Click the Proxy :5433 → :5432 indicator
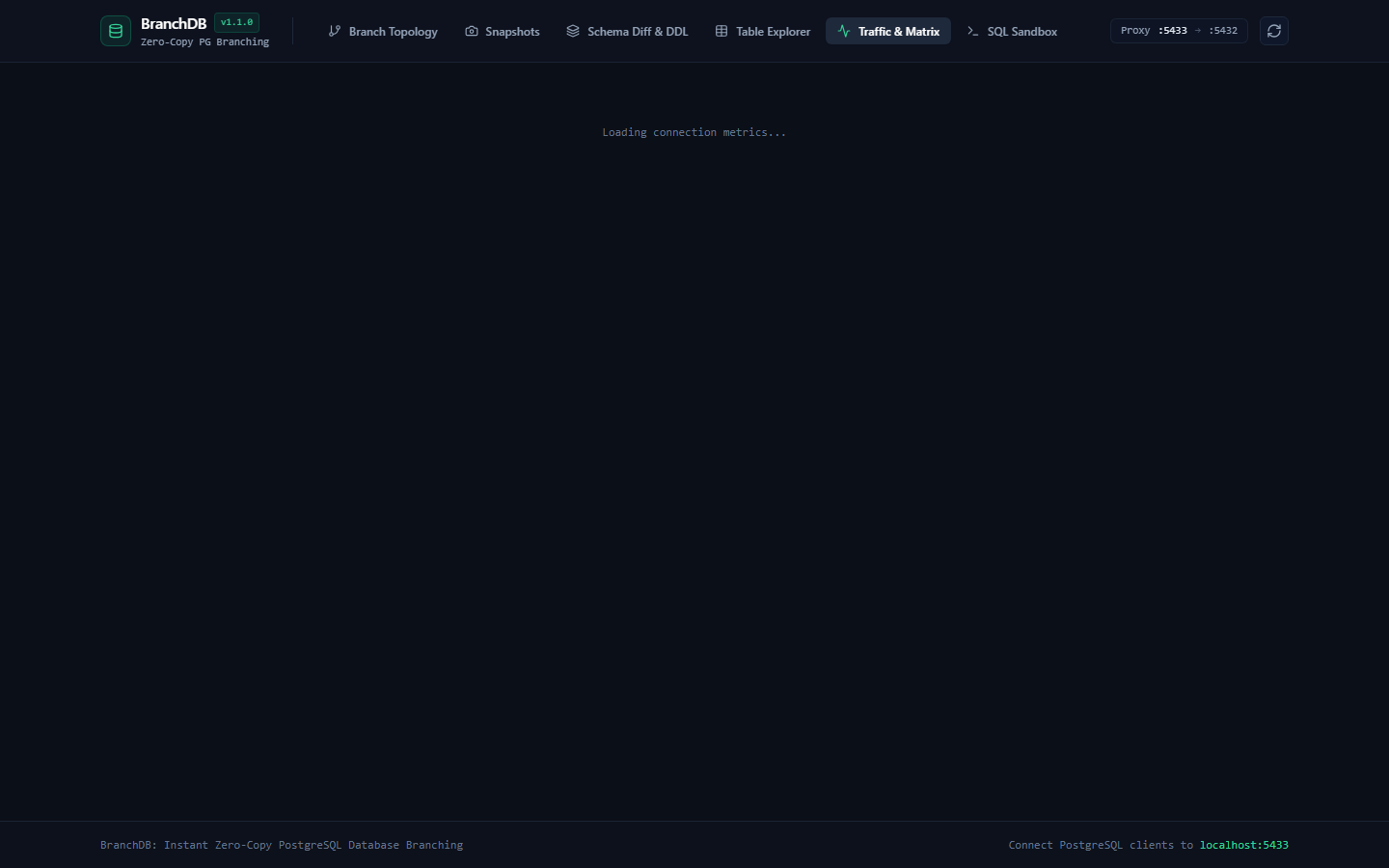 coord(1179,31)
